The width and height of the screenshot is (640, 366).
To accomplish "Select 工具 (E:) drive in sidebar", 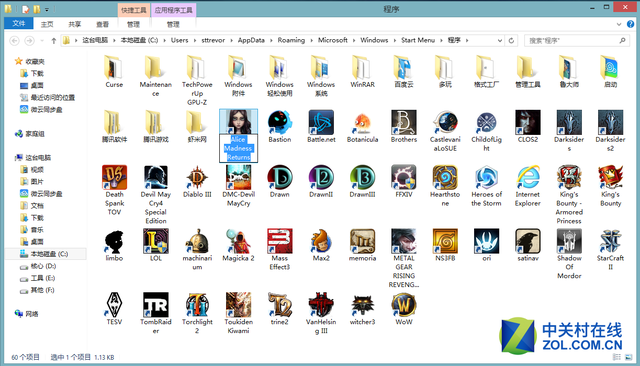I will point(42,278).
